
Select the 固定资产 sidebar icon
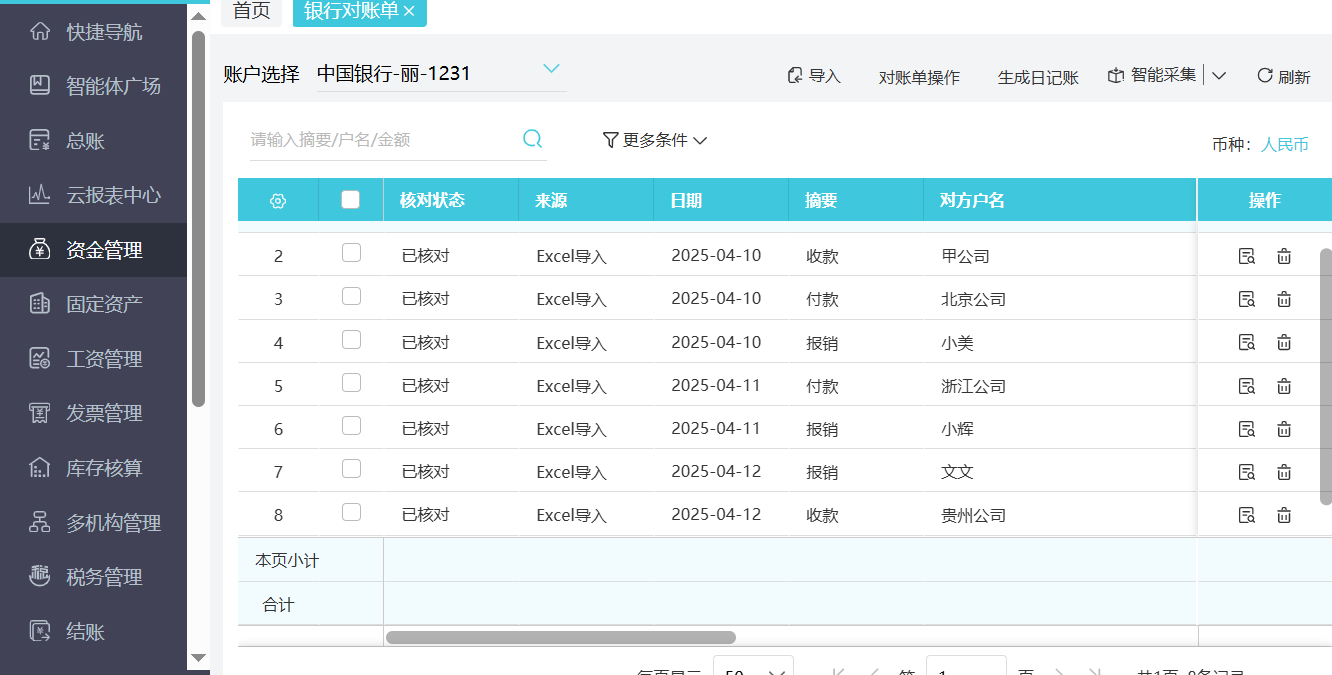[40, 304]
